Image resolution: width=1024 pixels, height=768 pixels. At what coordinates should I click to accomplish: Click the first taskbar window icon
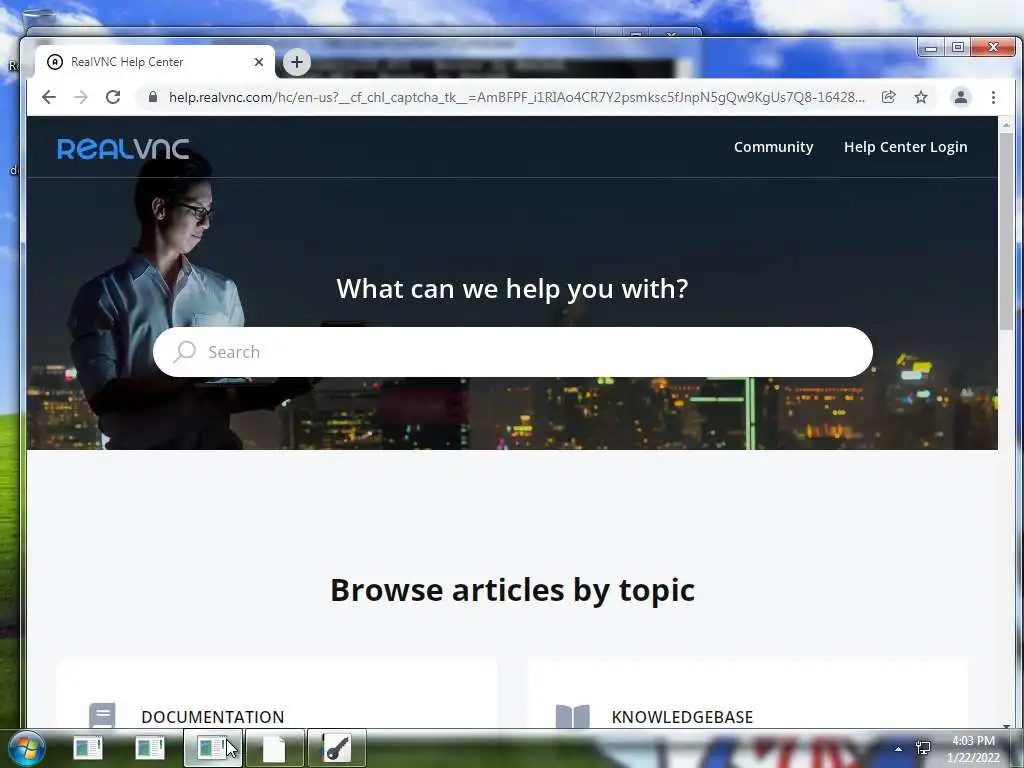click(88, 748)
